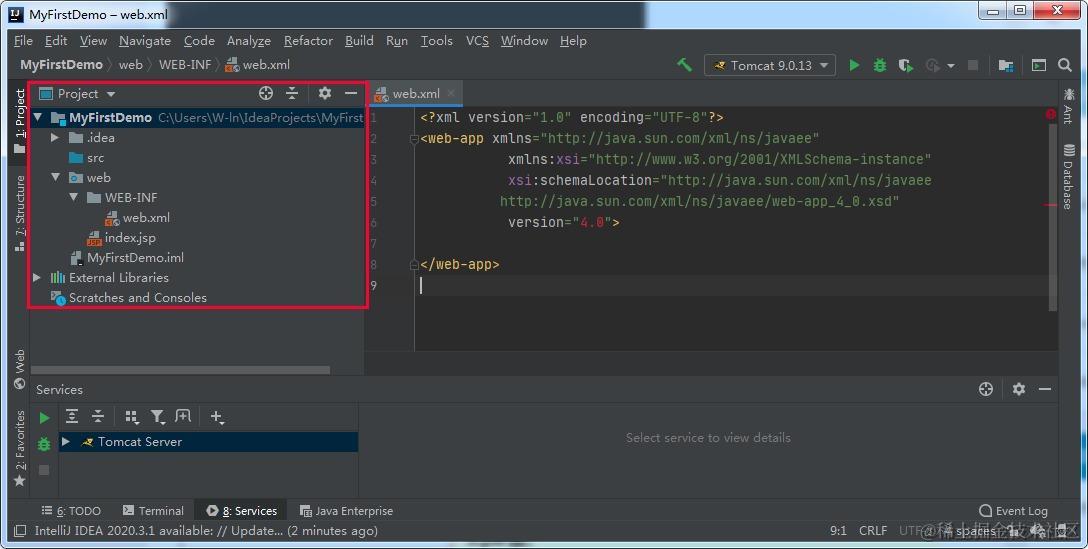Toggle the 1: Project side tab
Viewport: 1088px width, 549px height.
coord(19,121)
